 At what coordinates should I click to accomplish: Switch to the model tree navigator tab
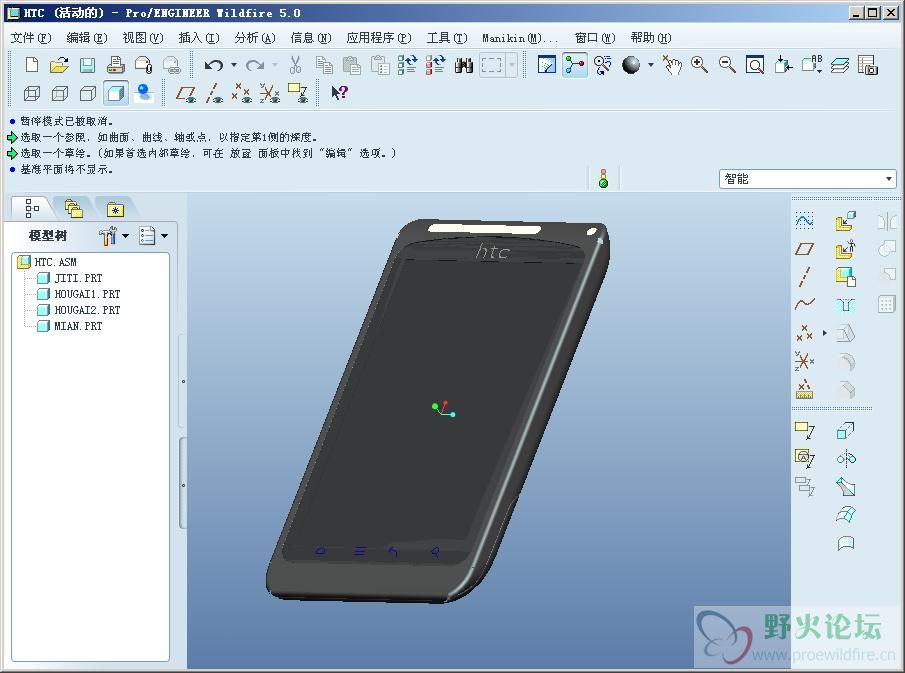[32, 208]
